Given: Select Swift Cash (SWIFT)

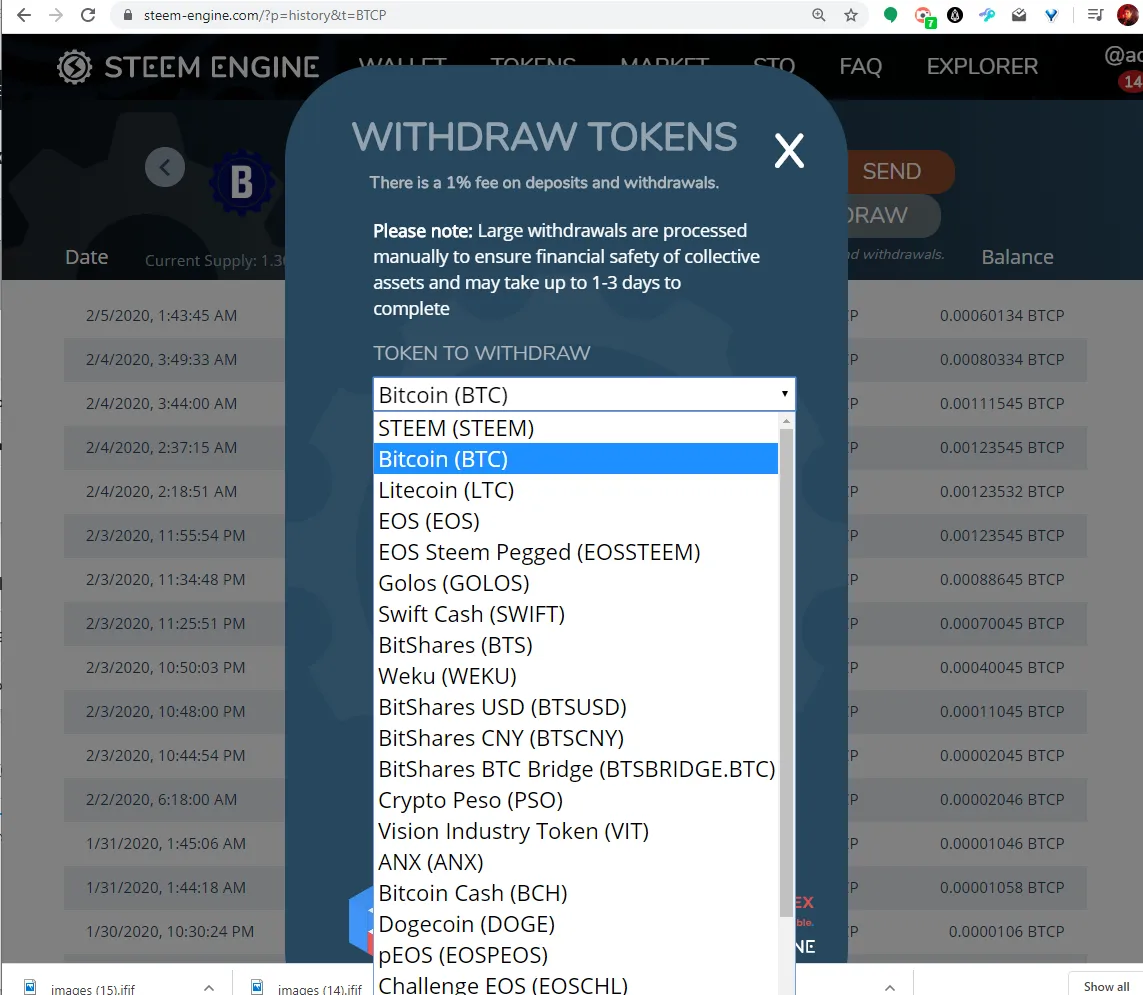Looking at the screenshot, I should (575, 614).
